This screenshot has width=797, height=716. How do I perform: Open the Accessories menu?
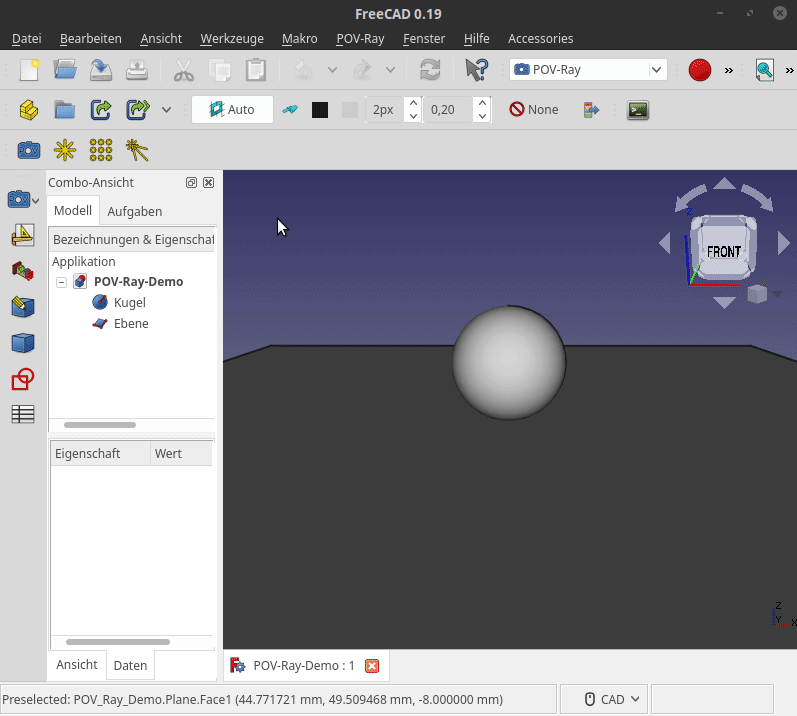[x=540, y=39]
